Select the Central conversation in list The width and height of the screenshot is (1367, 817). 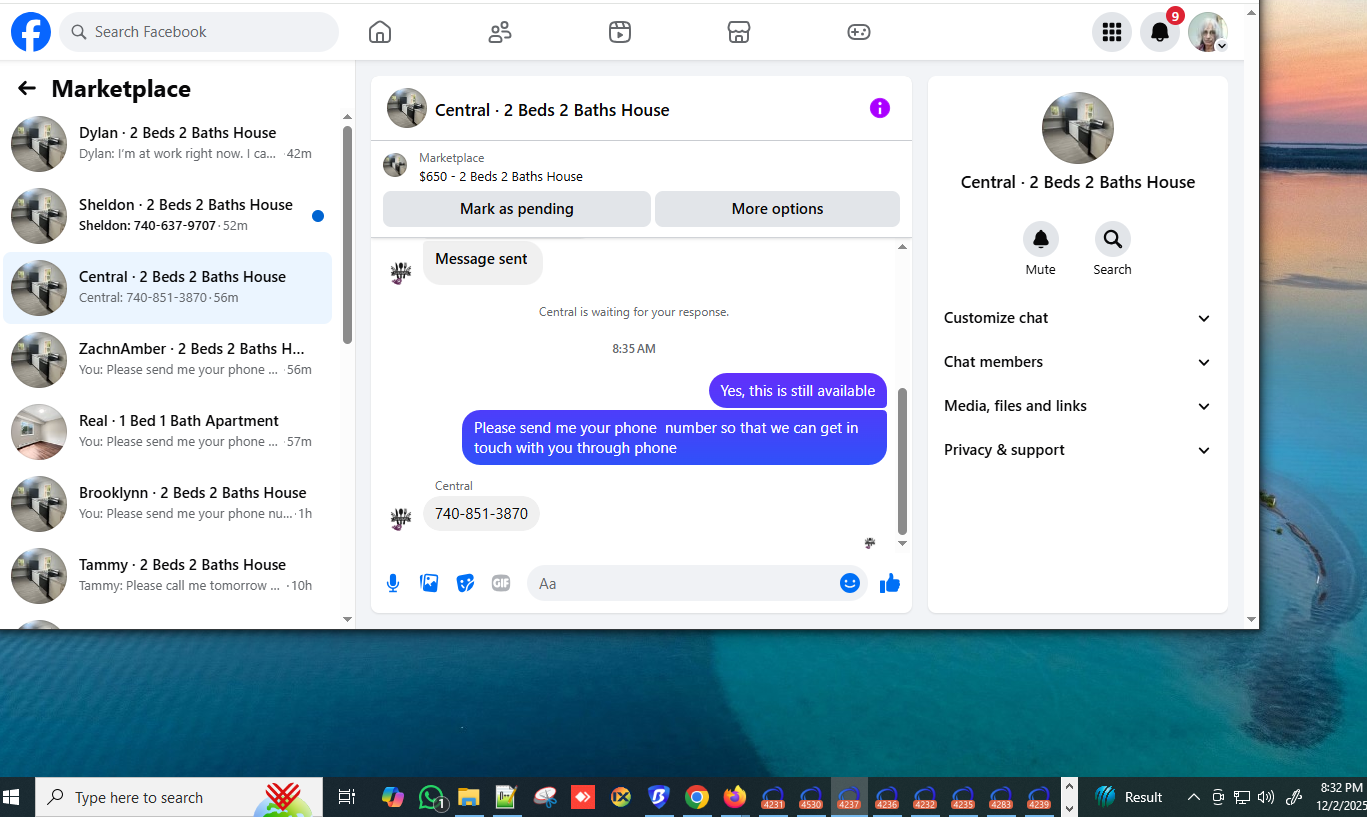pos(167,288)
